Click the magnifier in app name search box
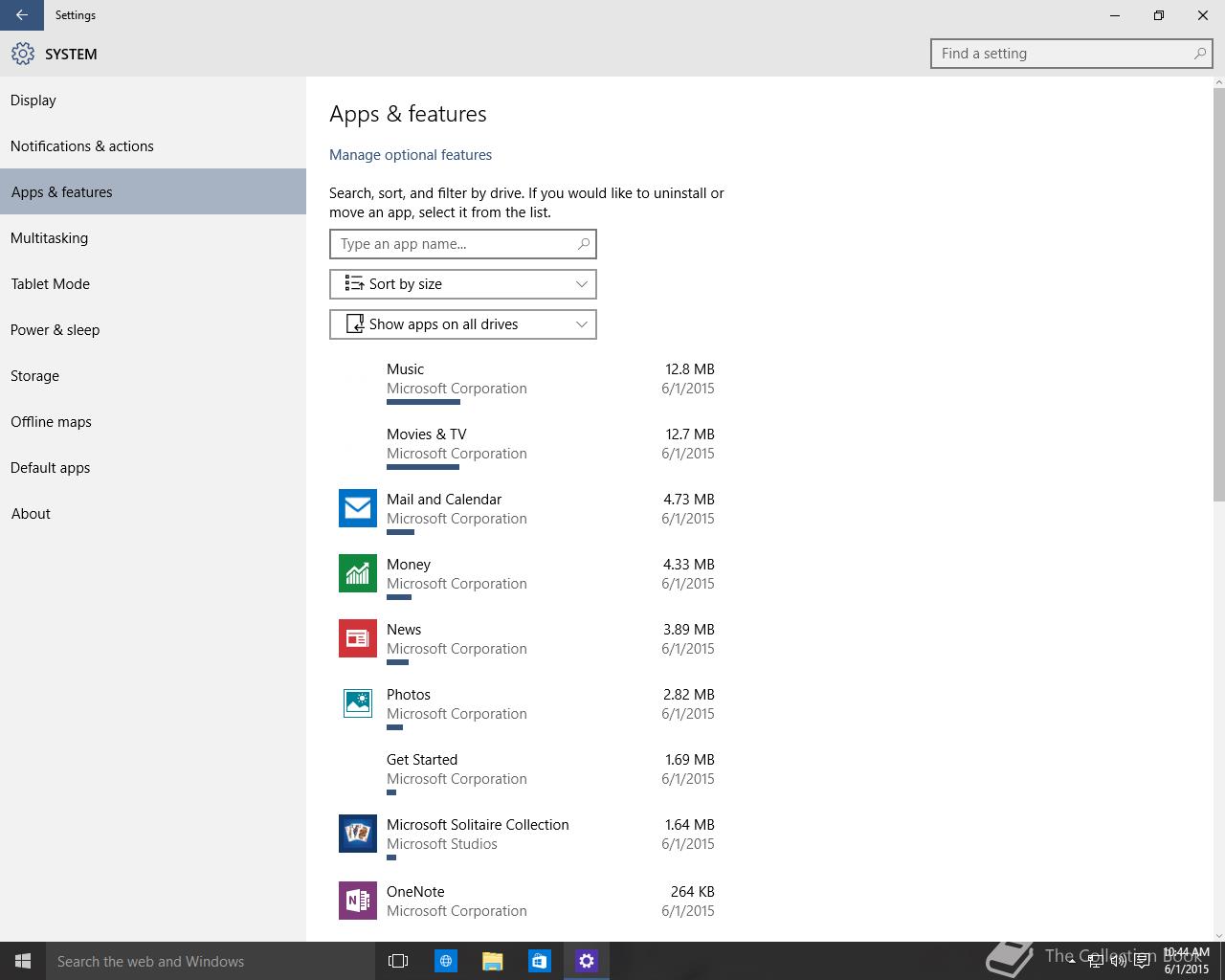 pyautogui.click(x=583, y=244)
